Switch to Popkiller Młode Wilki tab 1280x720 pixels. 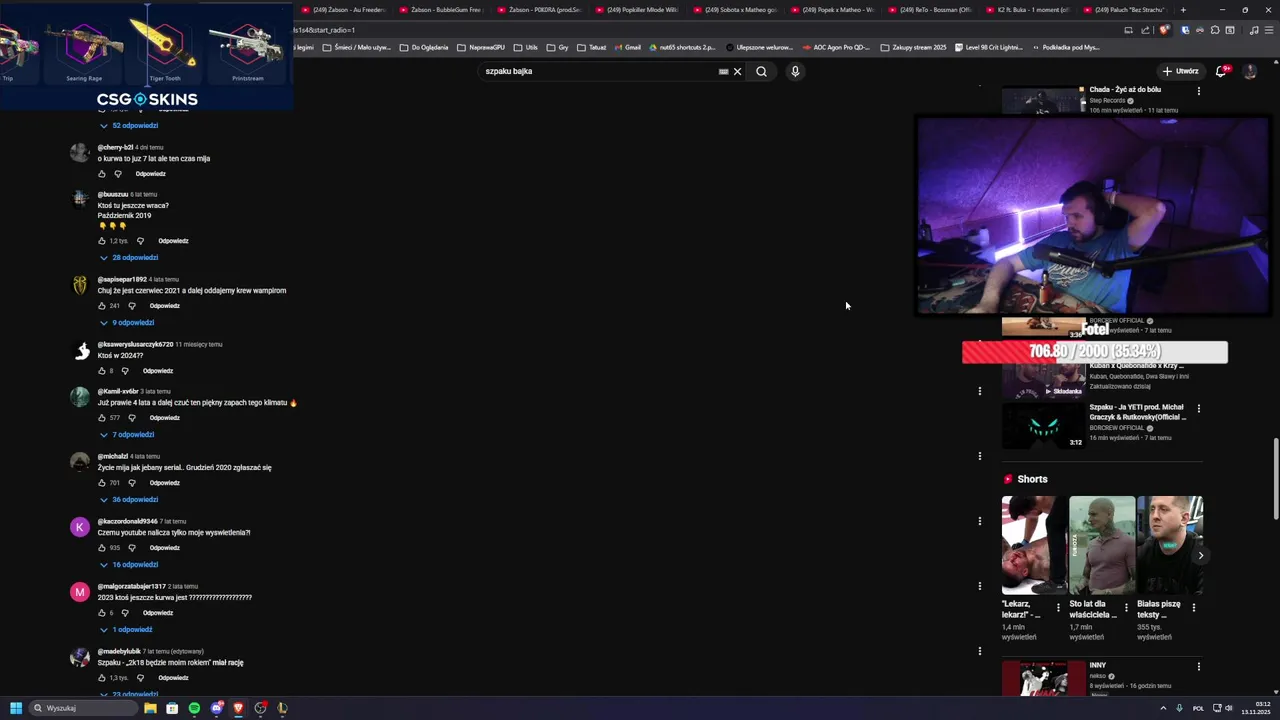coord(635,10)
